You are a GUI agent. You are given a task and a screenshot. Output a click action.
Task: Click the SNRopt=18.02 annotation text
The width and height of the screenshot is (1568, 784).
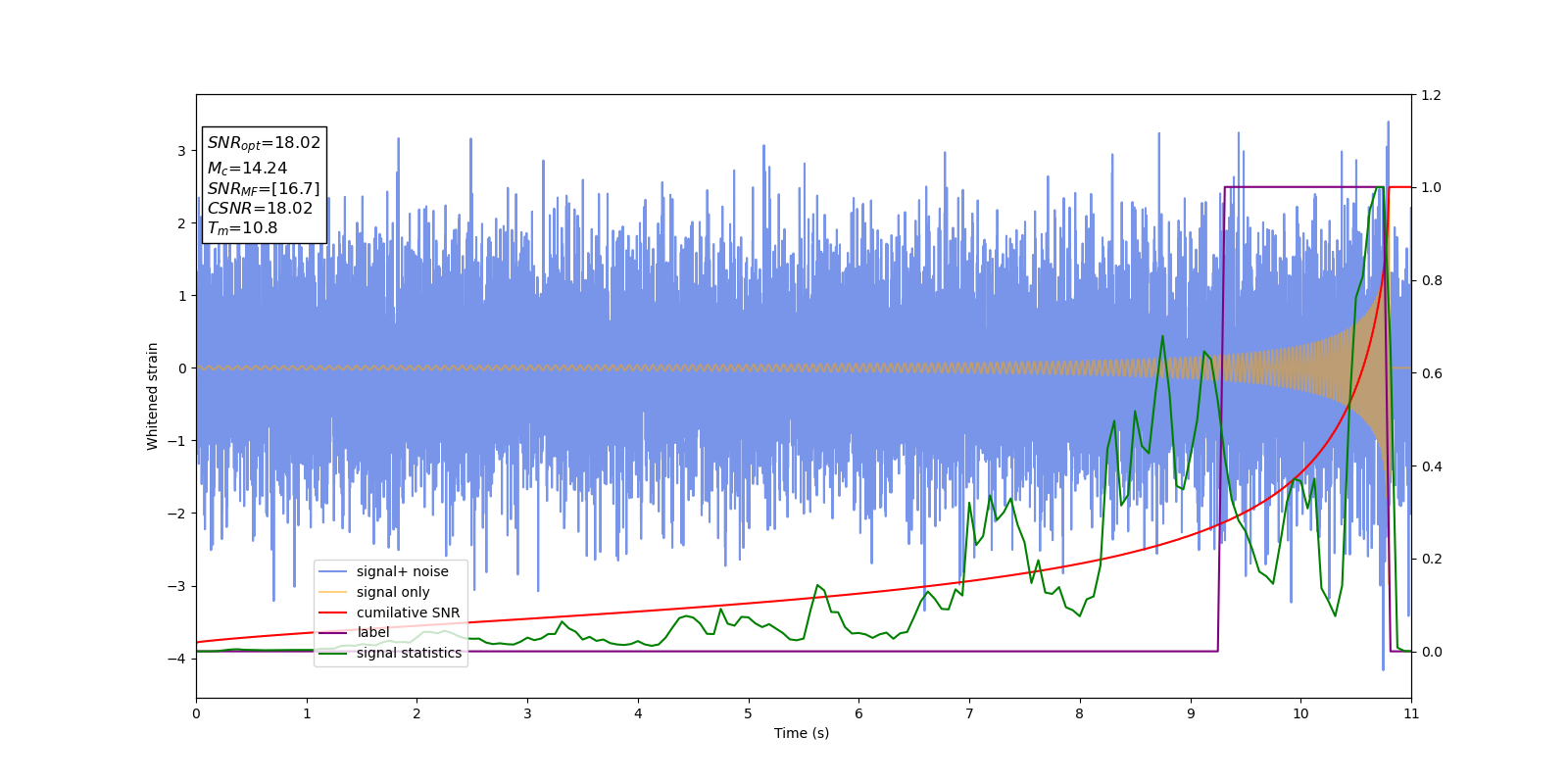264,143
